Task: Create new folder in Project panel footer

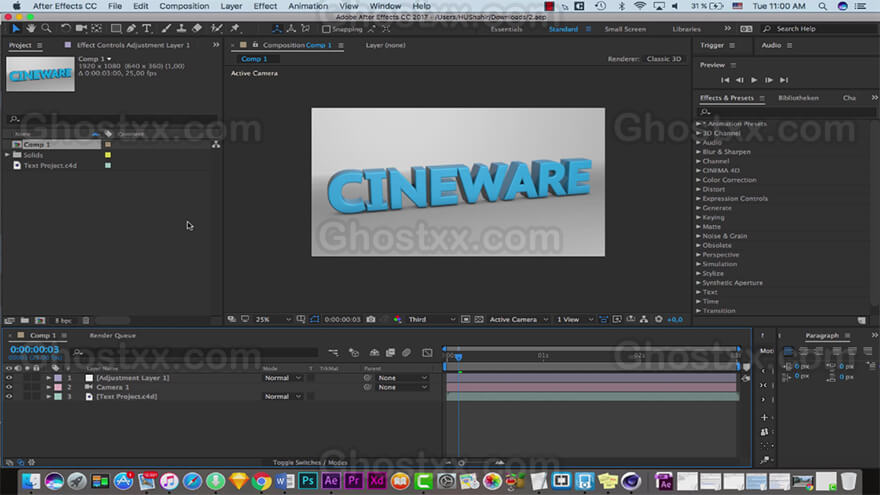Action: click(x=25, y=320)
